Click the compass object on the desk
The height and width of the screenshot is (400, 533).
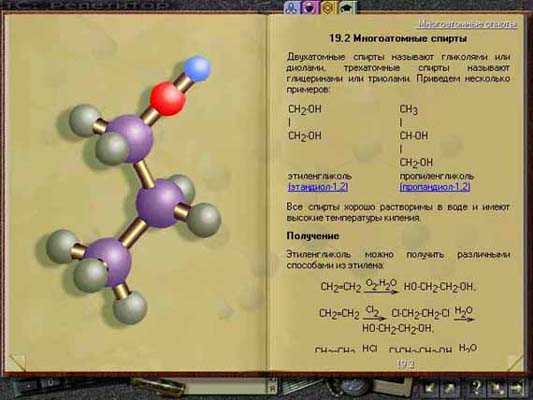(354, 387)
